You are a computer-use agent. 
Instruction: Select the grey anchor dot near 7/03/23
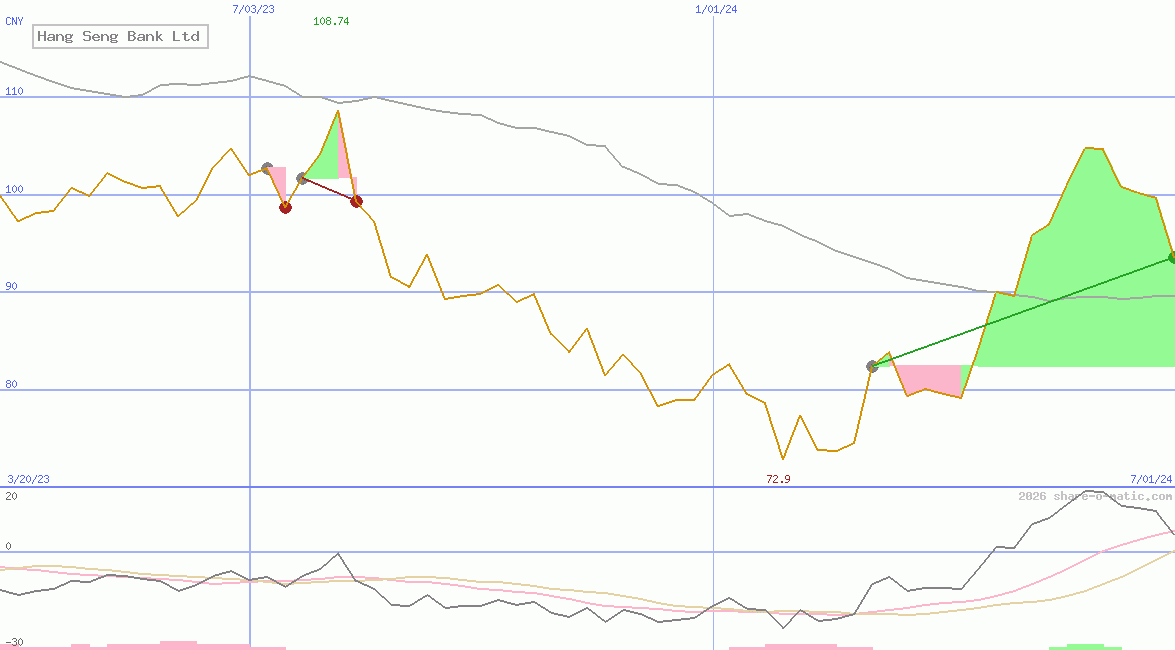pos(266,167)
